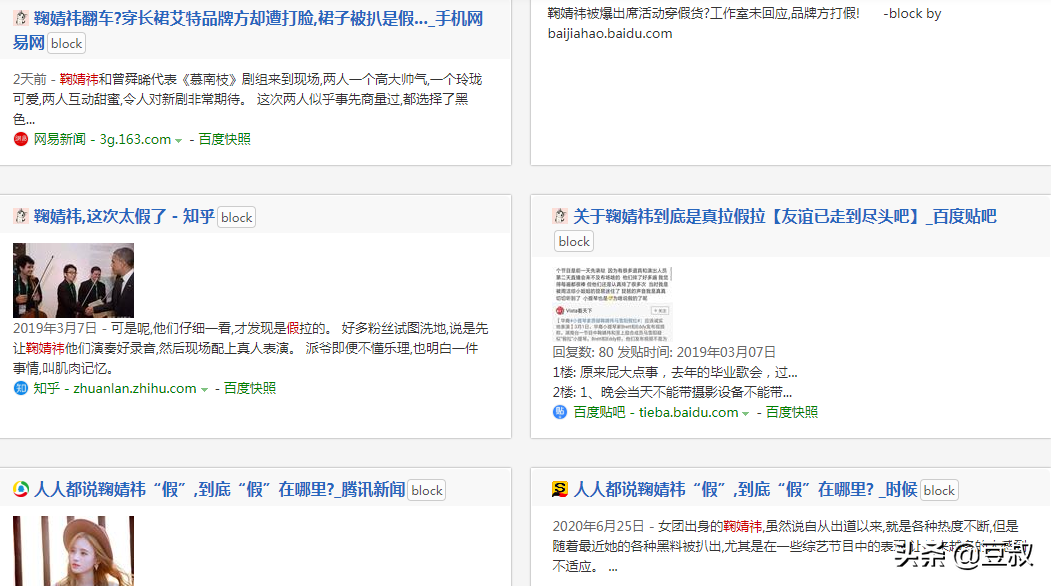Click the blue 知乎 source icon

tap(21, 388)
